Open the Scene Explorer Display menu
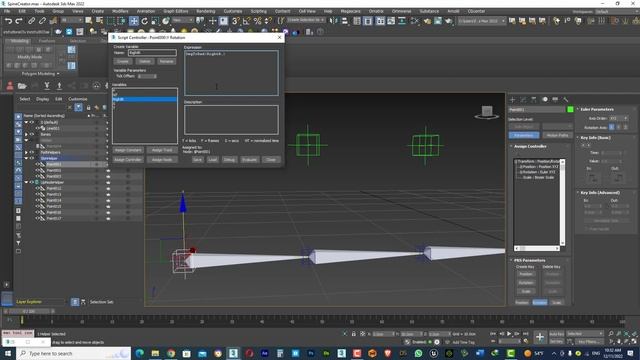This screenshot has height=360, width=640. point(42,99)
